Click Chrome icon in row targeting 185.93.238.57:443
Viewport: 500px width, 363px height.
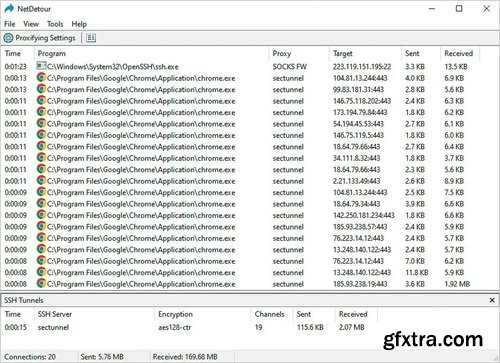(x=41, y=226)
